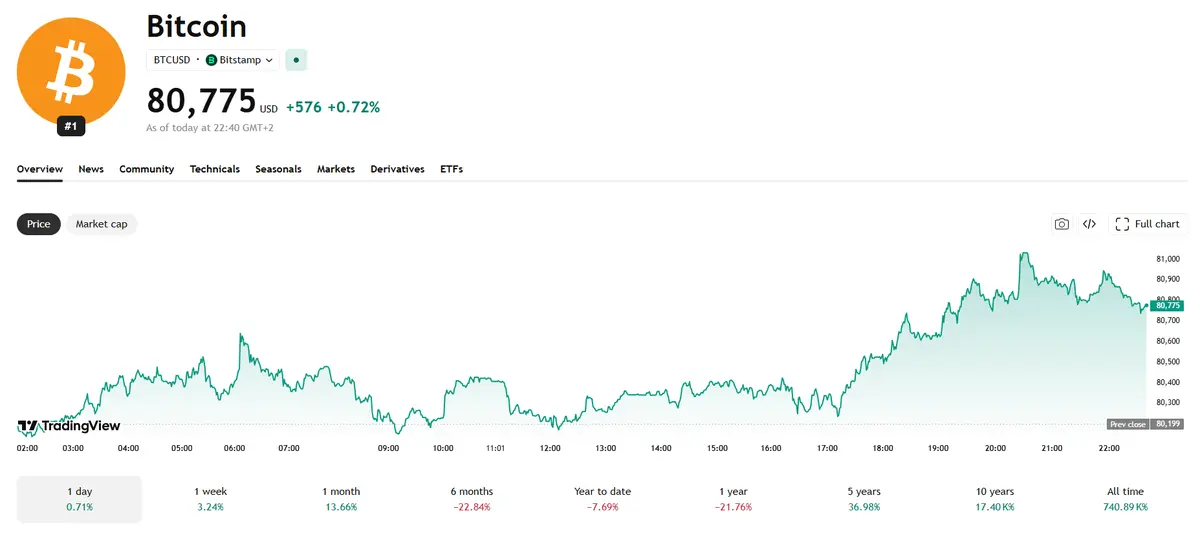Click the Bitstamp exchange logo
The width and height of the screenshot is (1200, 533).
point(211,60)
